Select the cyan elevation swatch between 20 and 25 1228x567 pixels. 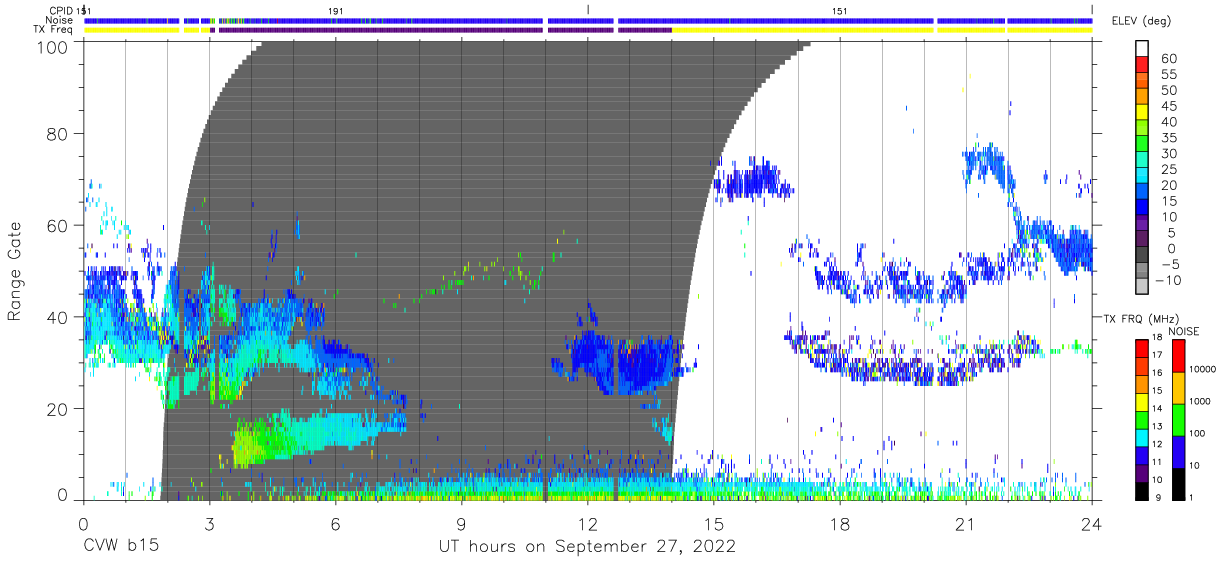coord(1142,177)
